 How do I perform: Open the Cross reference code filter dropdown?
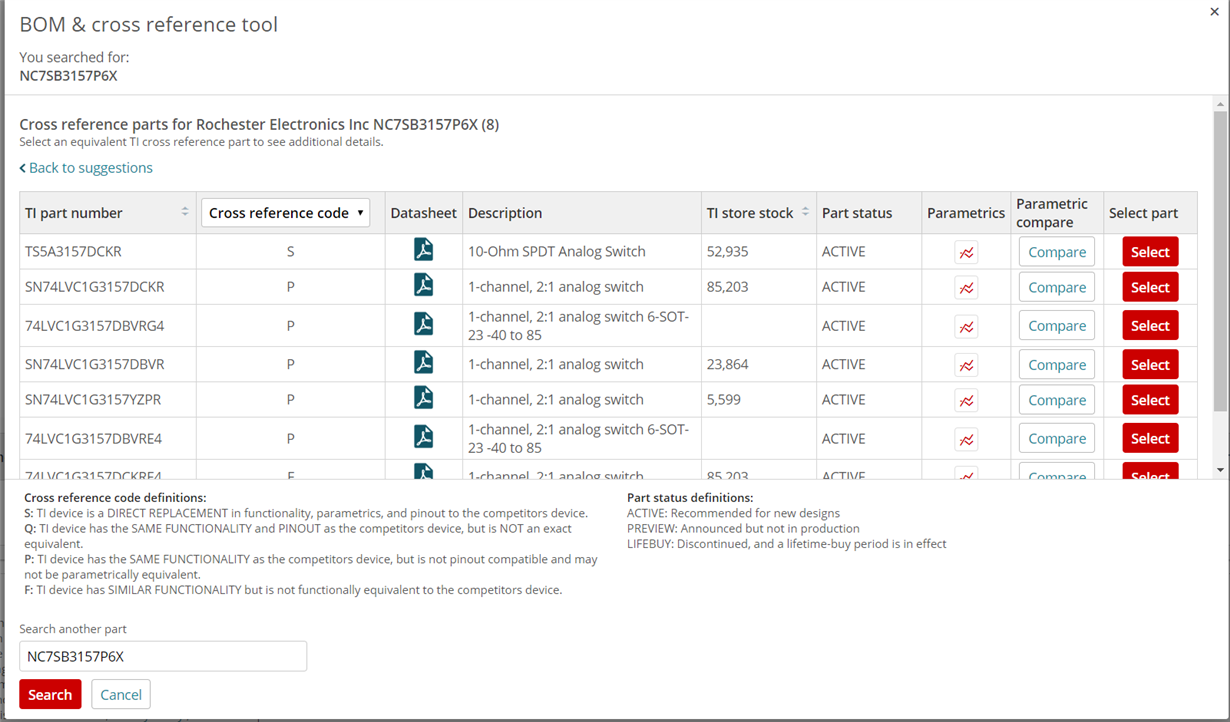coord(286,212)
